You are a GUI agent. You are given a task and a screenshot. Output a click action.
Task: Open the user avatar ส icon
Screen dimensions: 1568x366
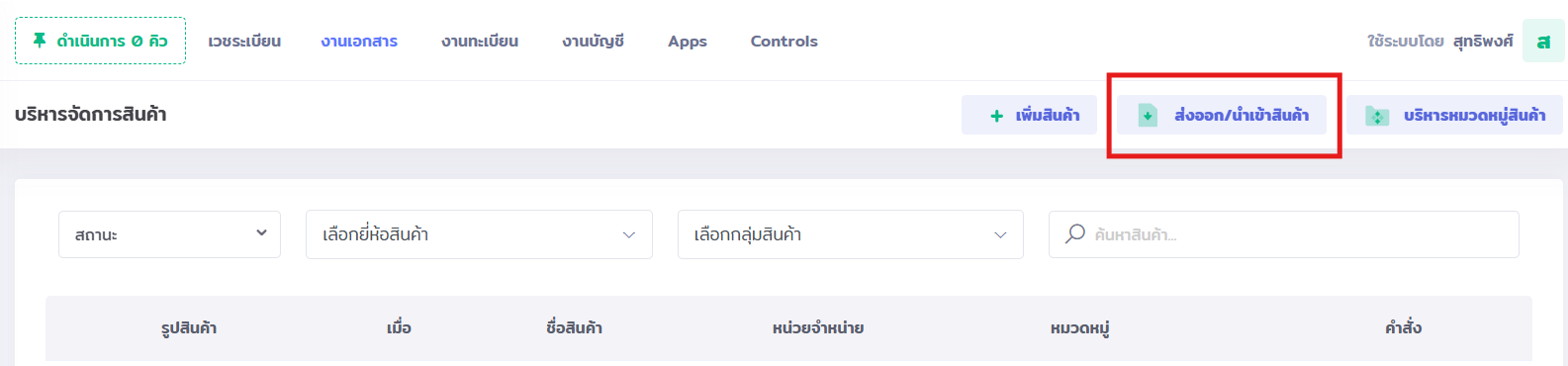click(1543, 41)
